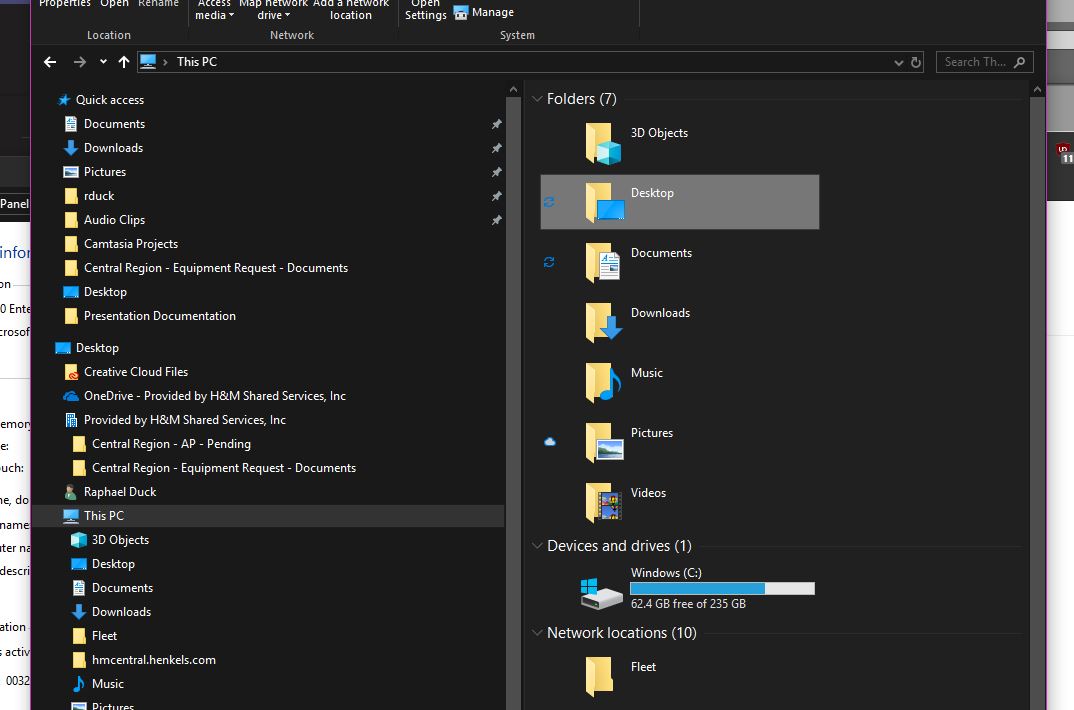1074x710 pixels.
Task: Go up one level with the up arrow
Action: (x=124, y=62)
